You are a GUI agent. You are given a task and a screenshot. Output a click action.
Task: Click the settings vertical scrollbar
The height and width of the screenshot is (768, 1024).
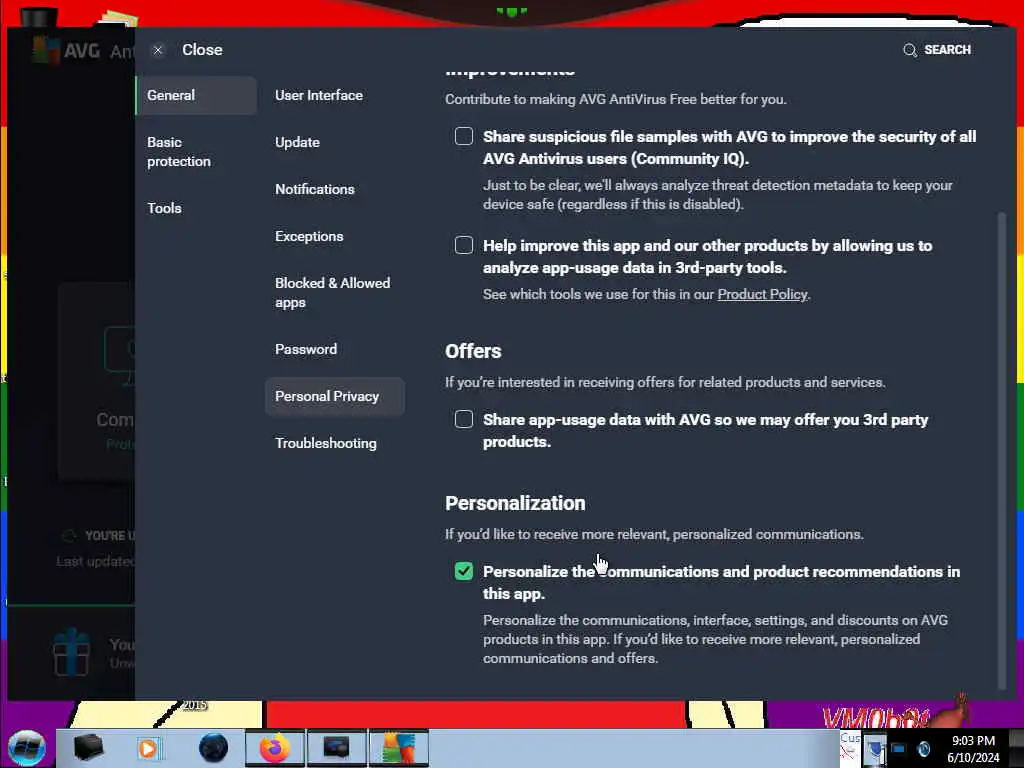point(1001,450)
